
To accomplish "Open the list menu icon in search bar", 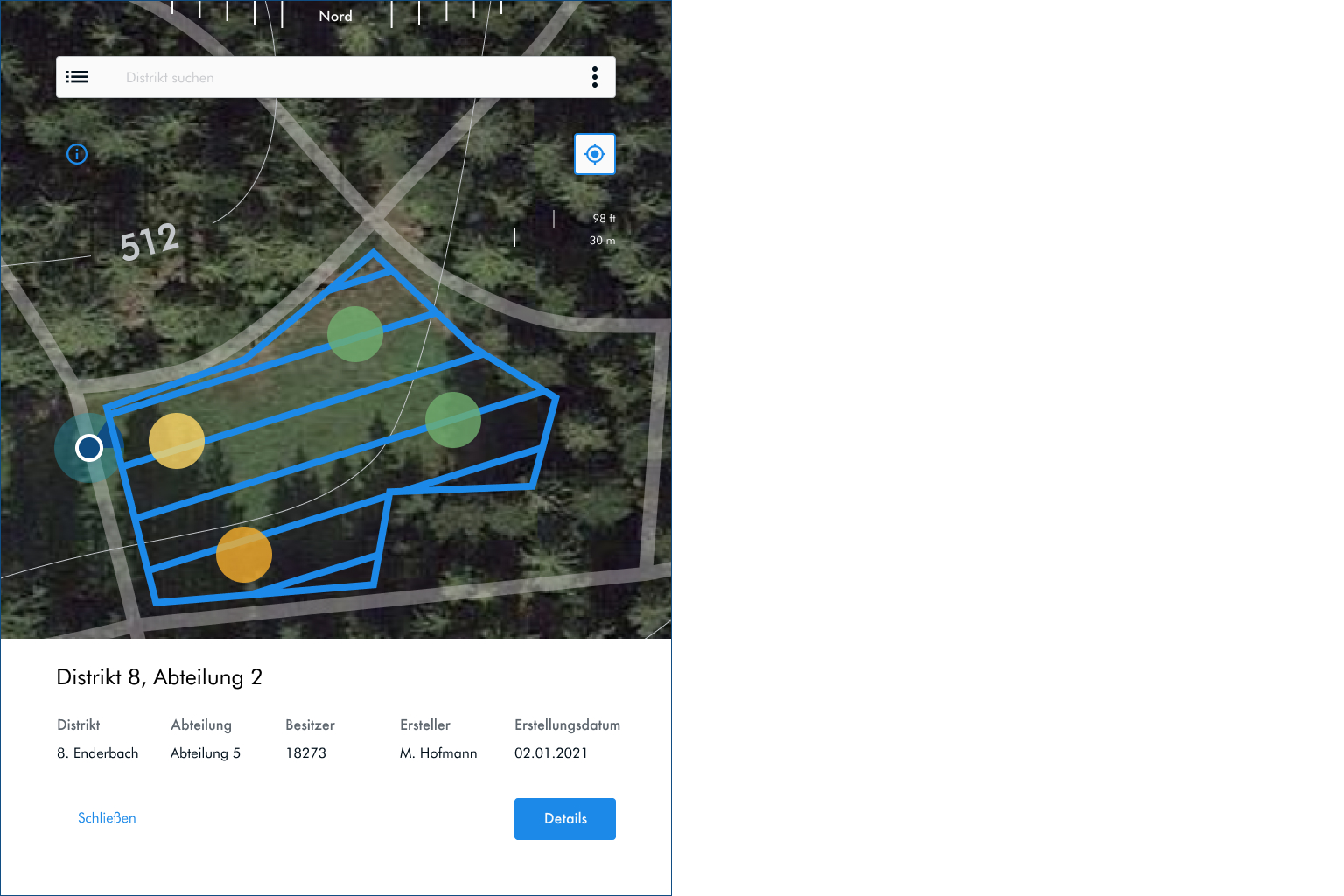I will tap(77, 77).
